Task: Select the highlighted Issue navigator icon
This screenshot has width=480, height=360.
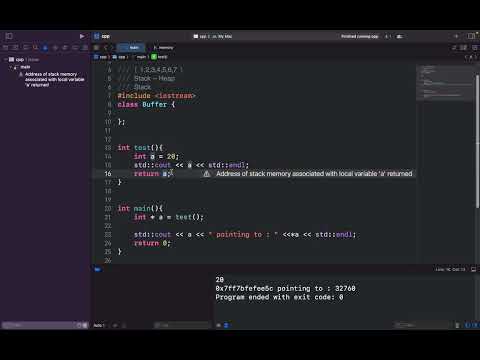Action: coord(45,48)
